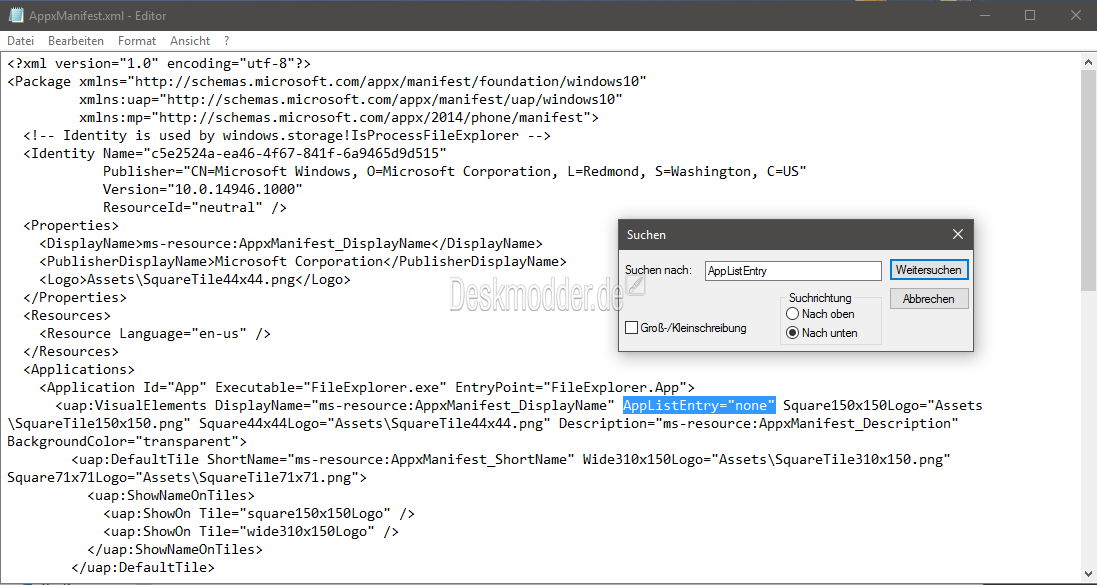Click the vertical scrollbar thumb
1097x585 pixels.
tap(1089, 180)
